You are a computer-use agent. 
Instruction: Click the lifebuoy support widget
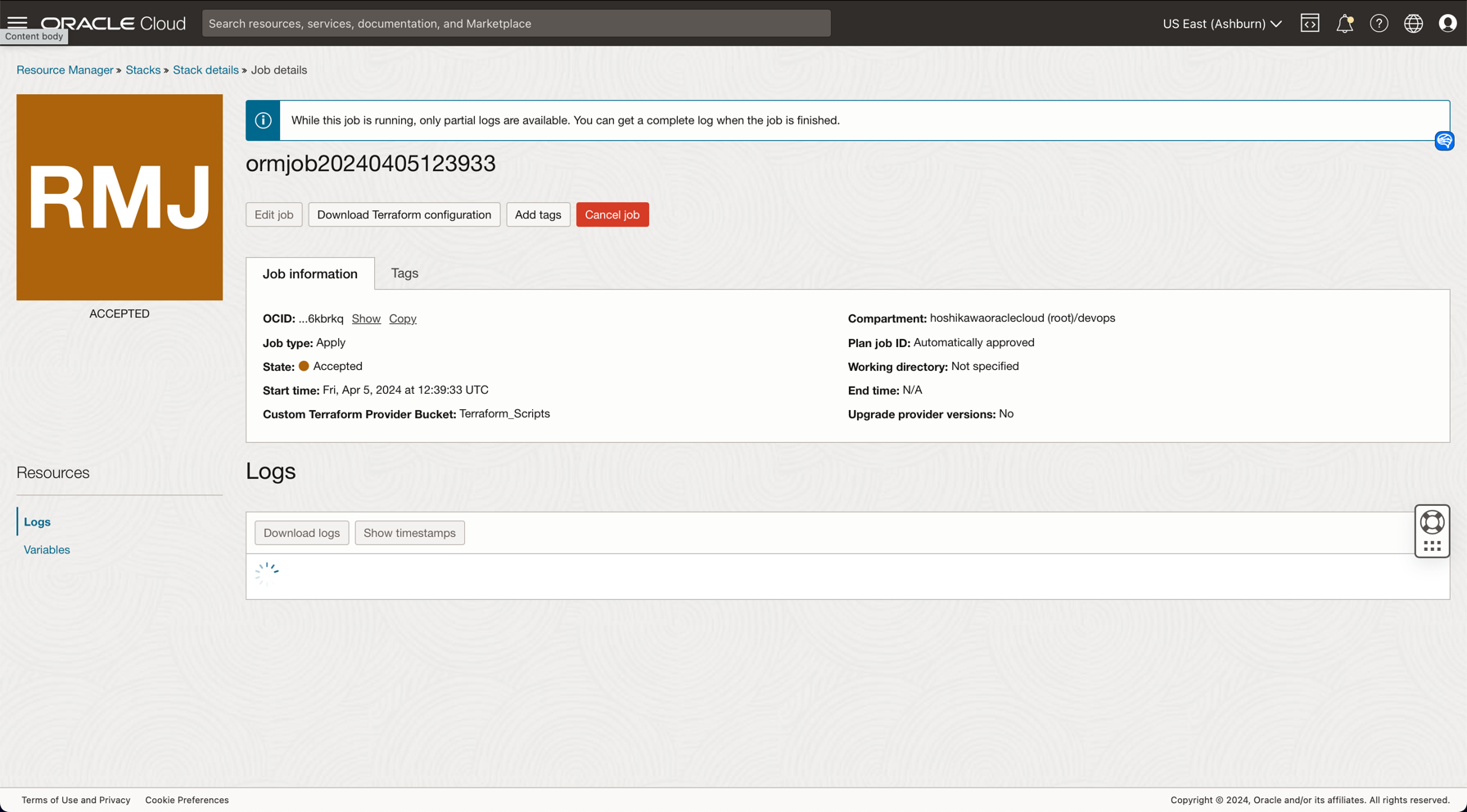tap(1432, 522)
